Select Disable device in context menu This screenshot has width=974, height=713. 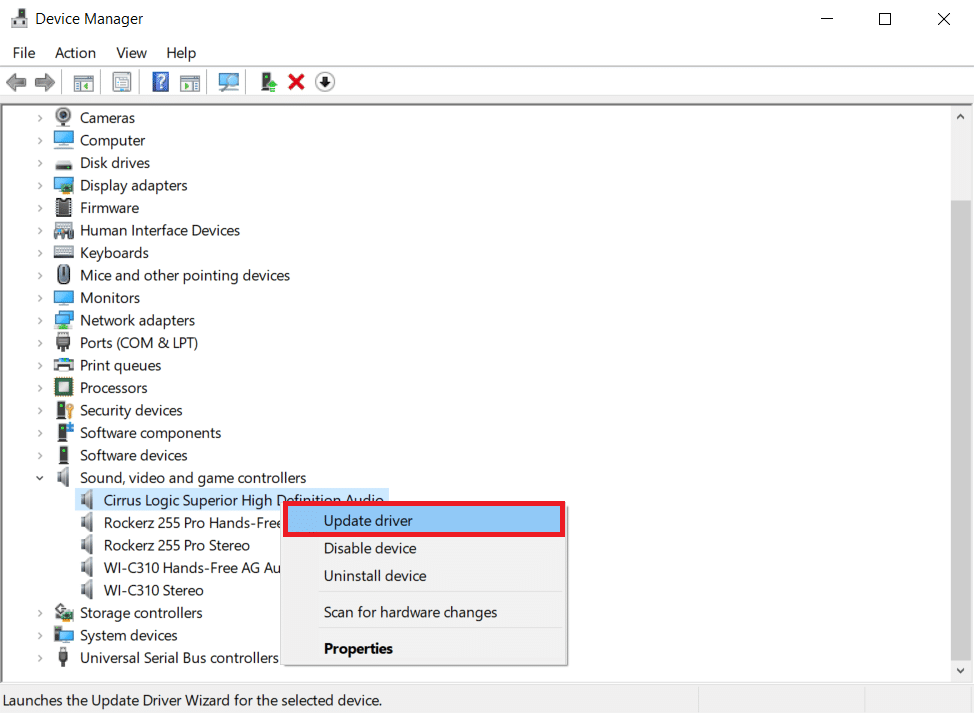370,548
